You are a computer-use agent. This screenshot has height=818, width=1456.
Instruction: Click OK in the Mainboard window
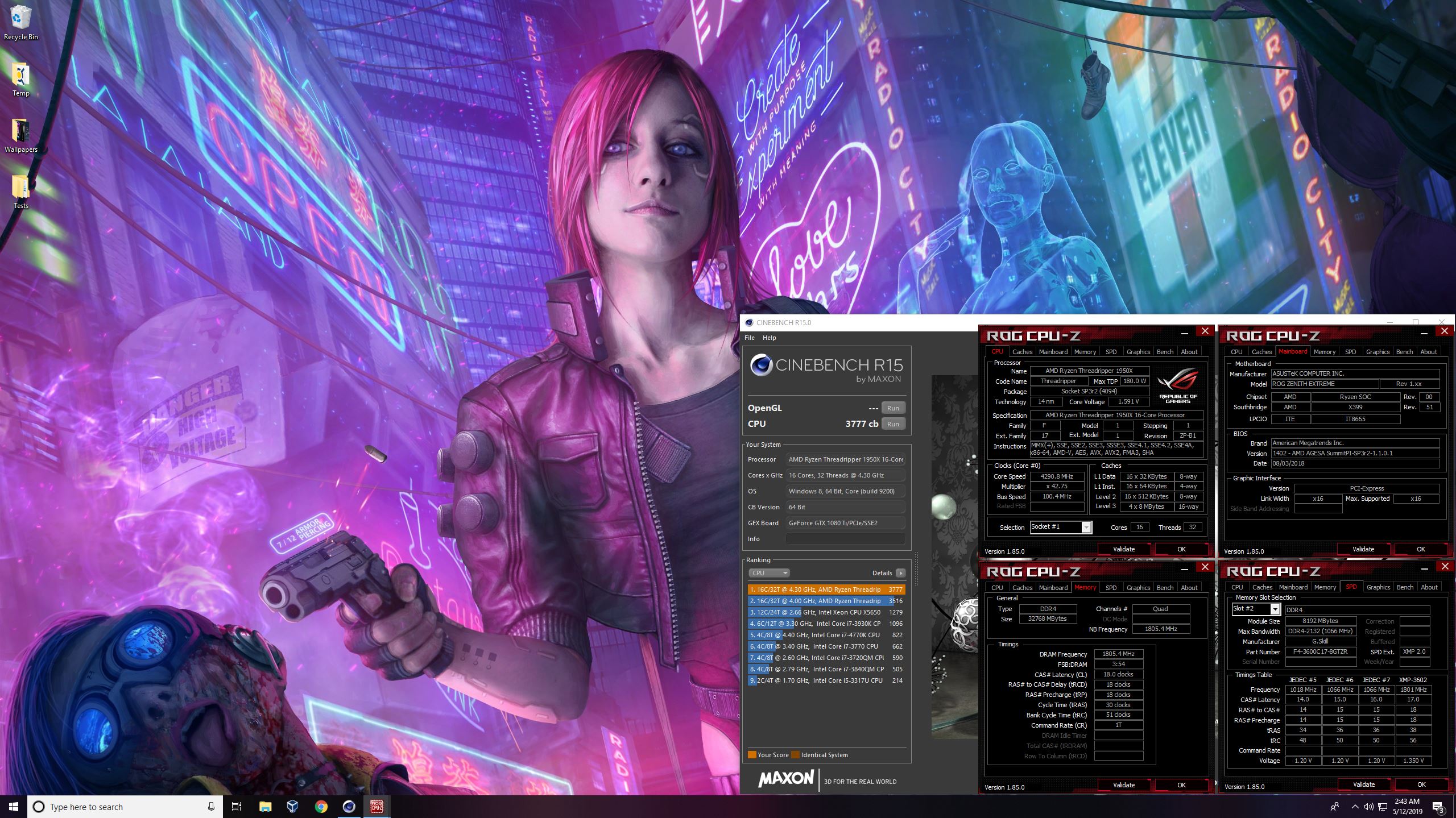coord(1421,549)
